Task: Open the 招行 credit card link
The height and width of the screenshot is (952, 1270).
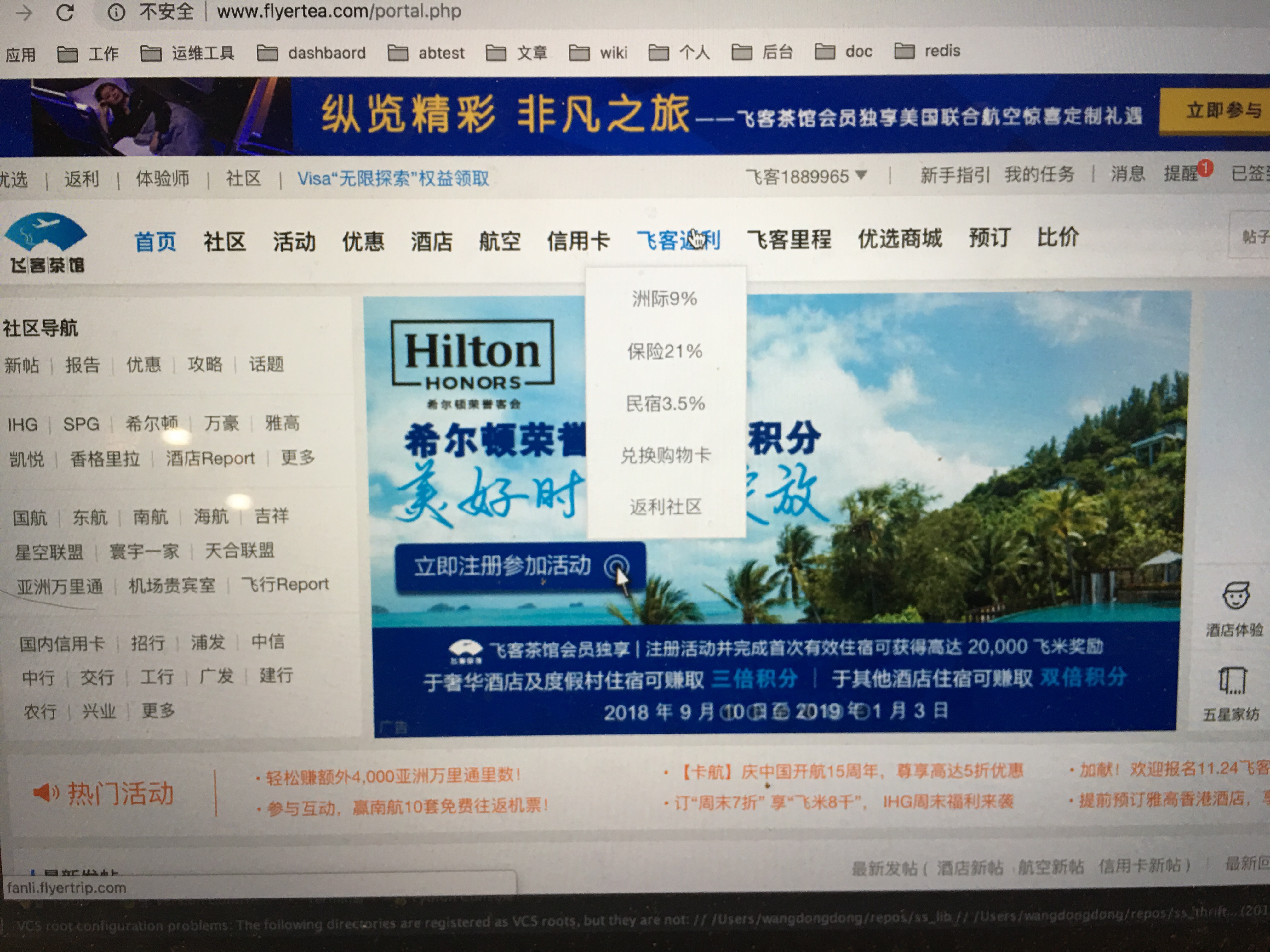Action: point(147,643)
